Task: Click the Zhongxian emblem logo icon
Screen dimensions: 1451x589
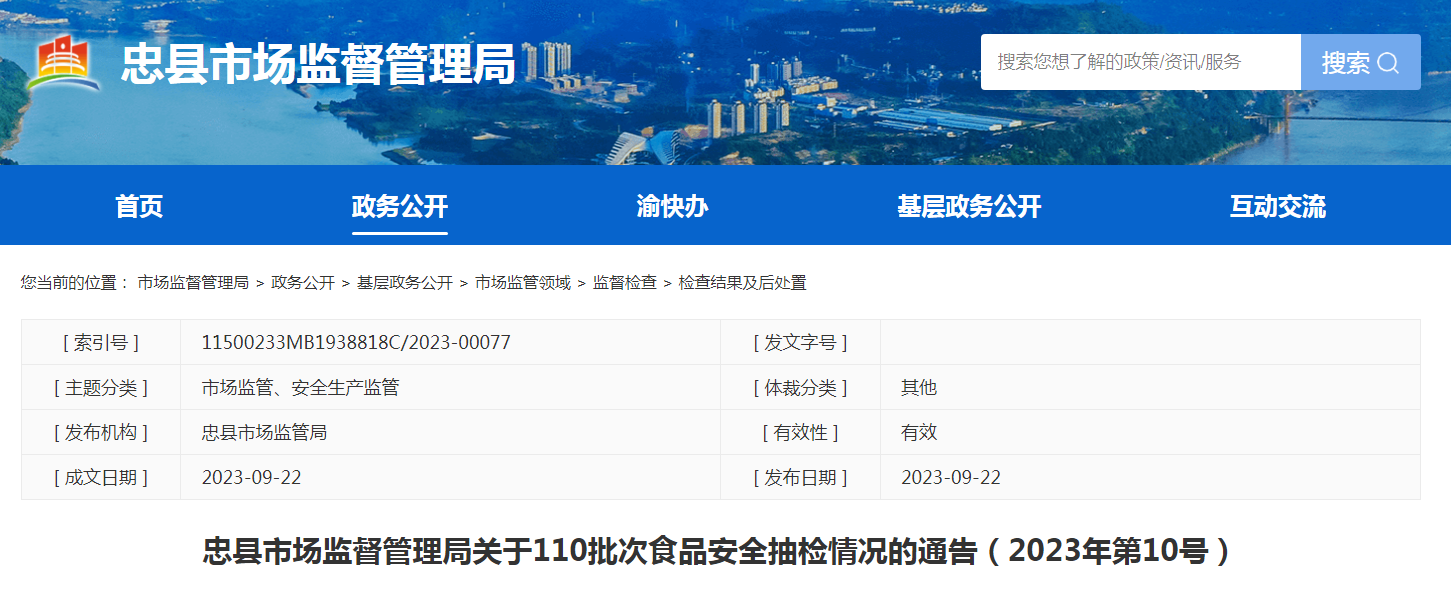Action: (x=64, y=64)
